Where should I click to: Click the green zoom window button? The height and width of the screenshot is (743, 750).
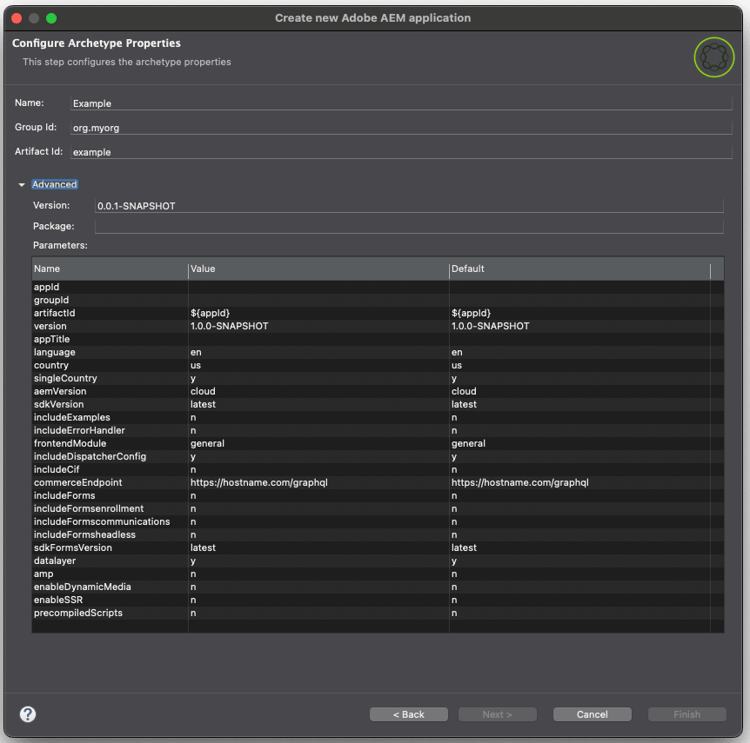[x=51, y=18]
